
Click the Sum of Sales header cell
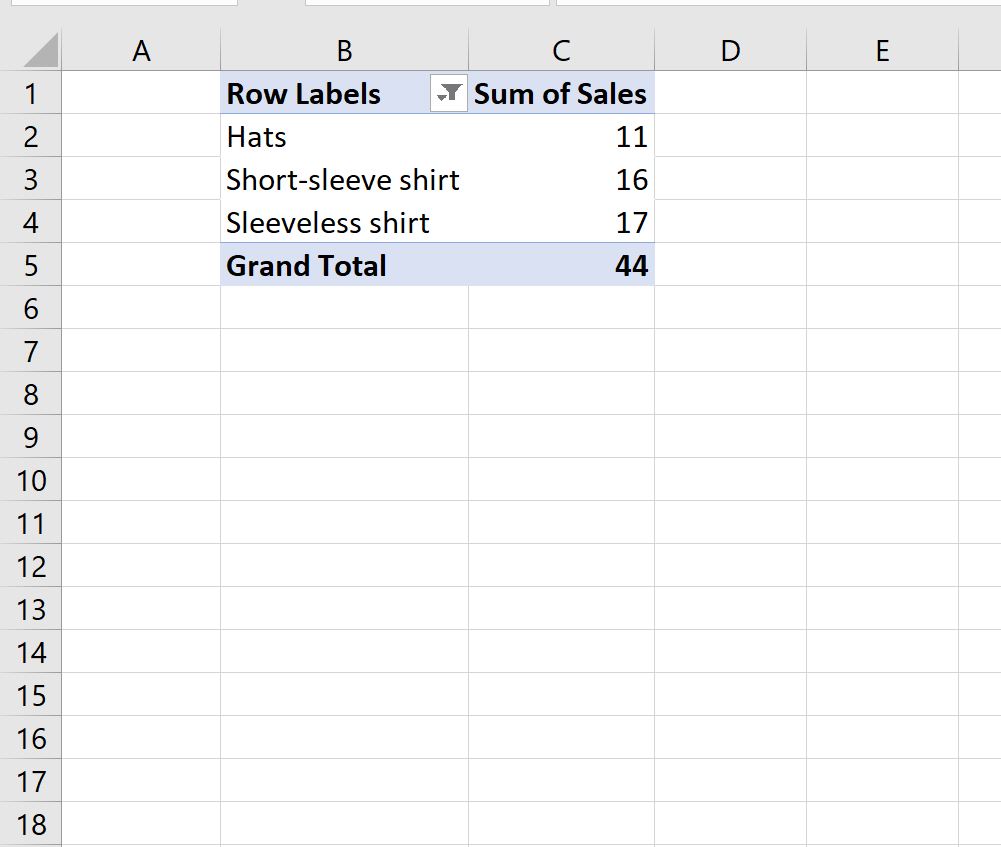pos(560,94)
